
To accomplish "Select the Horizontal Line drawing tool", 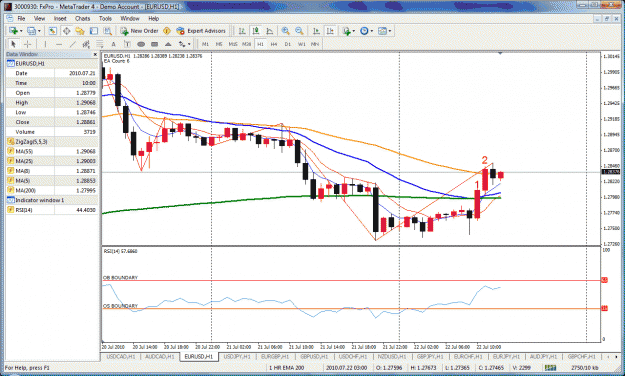I will coord(59,44).
